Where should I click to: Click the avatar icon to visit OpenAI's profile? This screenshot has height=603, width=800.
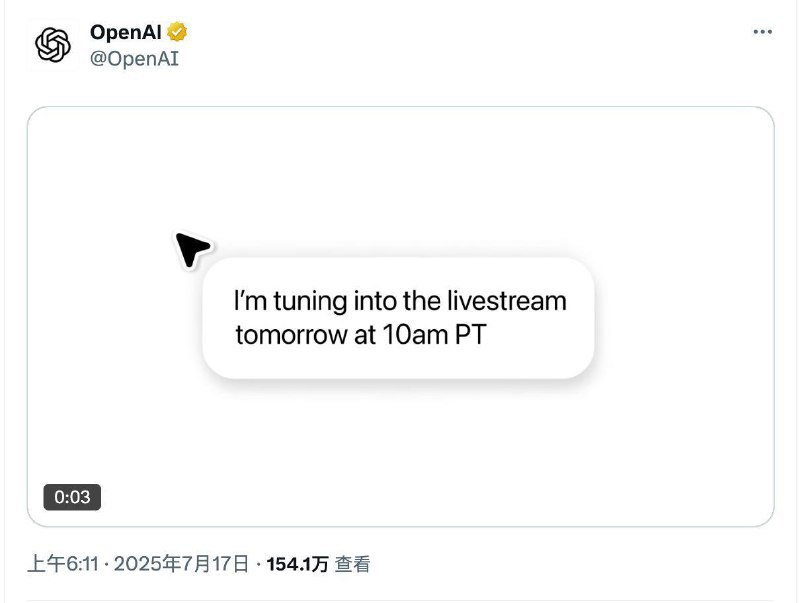click(51, 46)
